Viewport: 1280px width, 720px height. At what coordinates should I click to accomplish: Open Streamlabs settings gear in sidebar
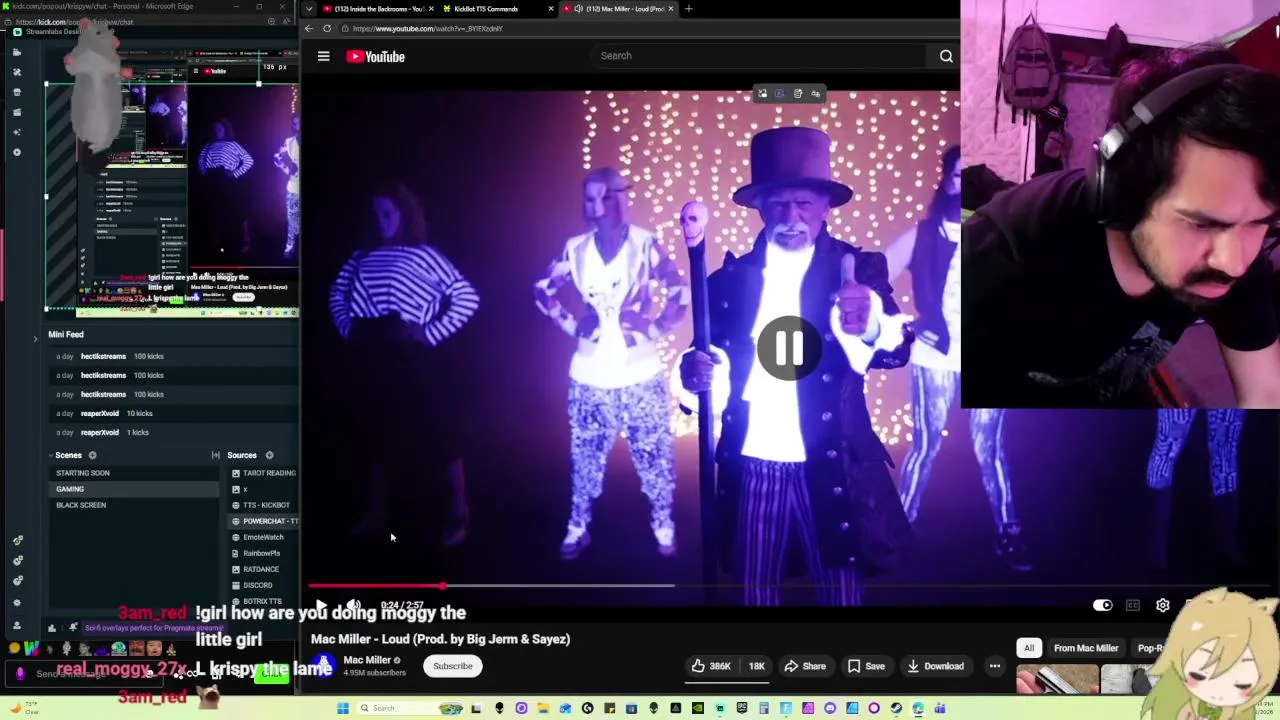click(x=16, y=602)
